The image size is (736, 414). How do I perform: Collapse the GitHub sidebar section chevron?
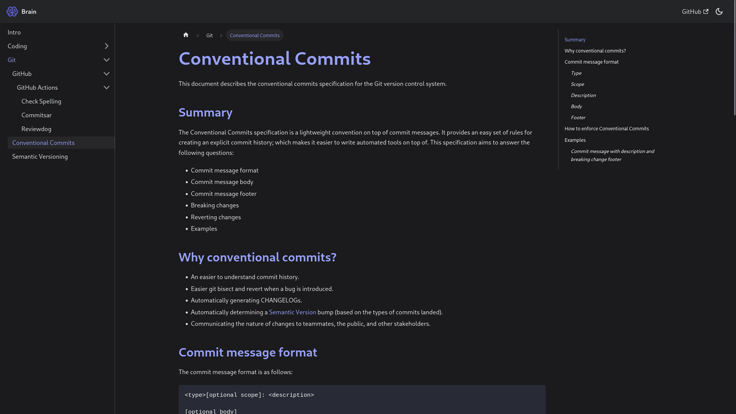pos(106,74)
